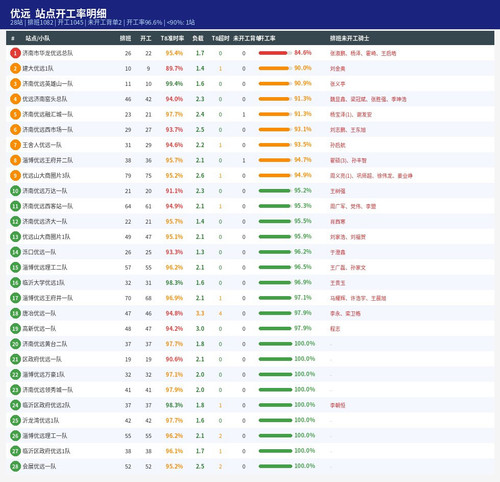Click the 负载 column header

pyautogui.click(x=198, y=38)
